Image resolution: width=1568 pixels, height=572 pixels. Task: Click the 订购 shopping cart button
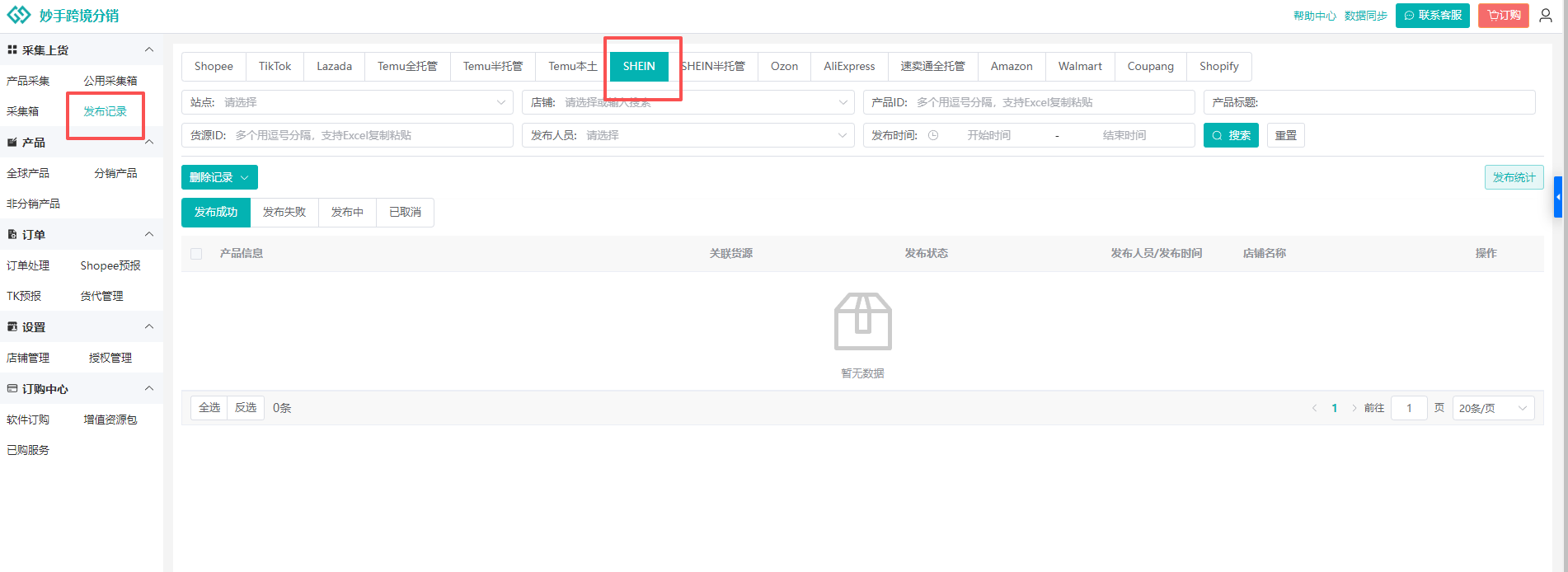coord(1504,16)
